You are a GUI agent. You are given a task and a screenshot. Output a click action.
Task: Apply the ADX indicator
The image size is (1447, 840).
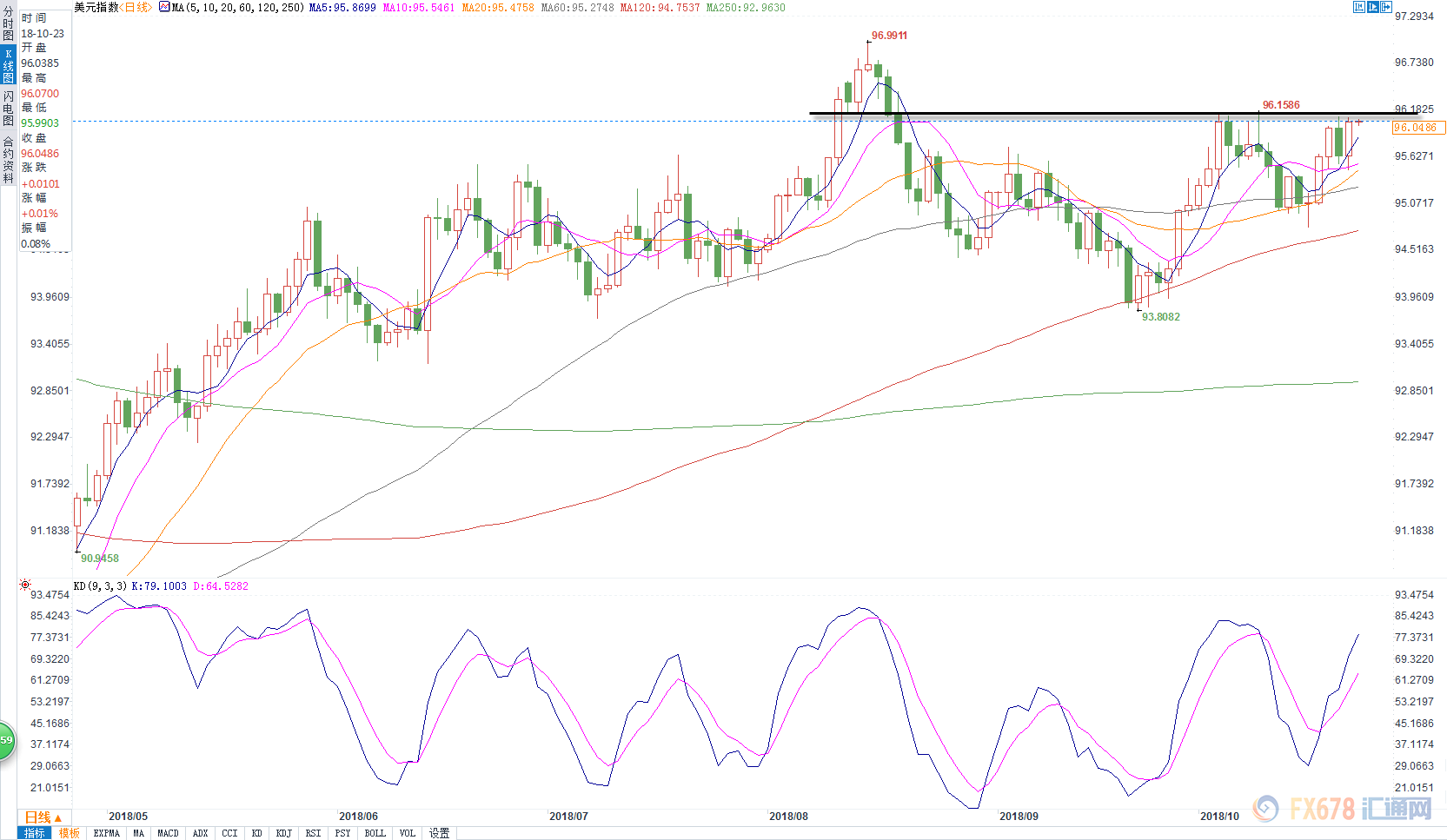(x=201, y=833)
